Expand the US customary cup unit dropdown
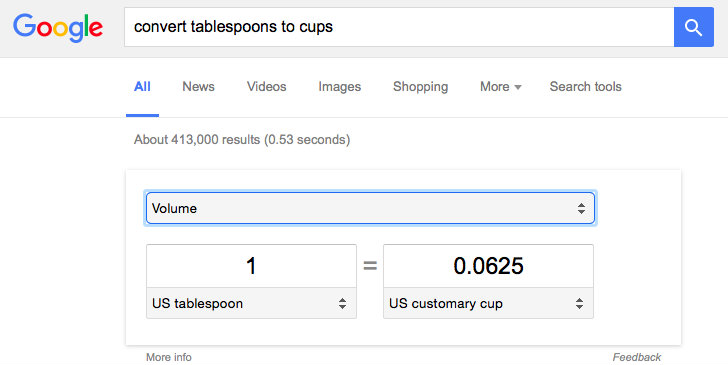This screenshot has width=728, height=365. coord(488,303)
